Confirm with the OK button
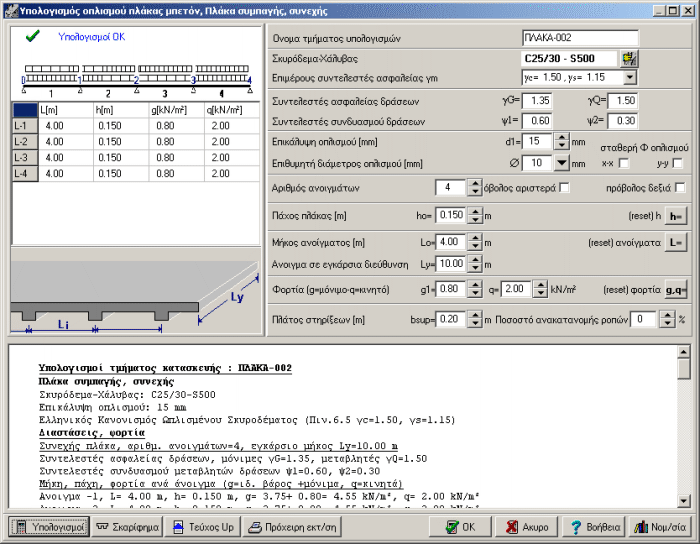The image size is (700, 544). click(x=459, y=526)
